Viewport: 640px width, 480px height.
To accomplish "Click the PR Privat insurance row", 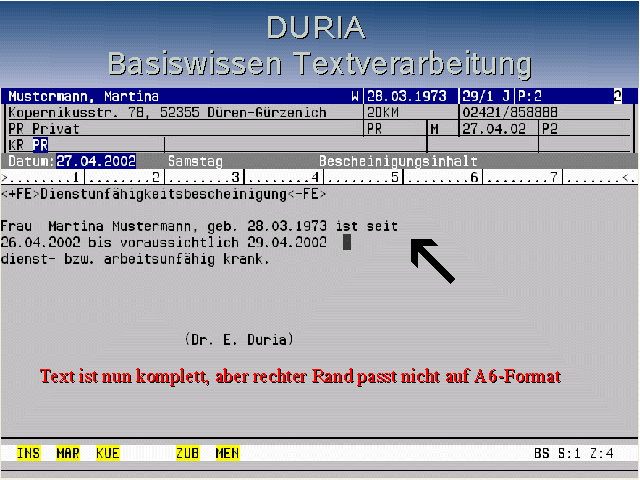I will tap(44, 129).
